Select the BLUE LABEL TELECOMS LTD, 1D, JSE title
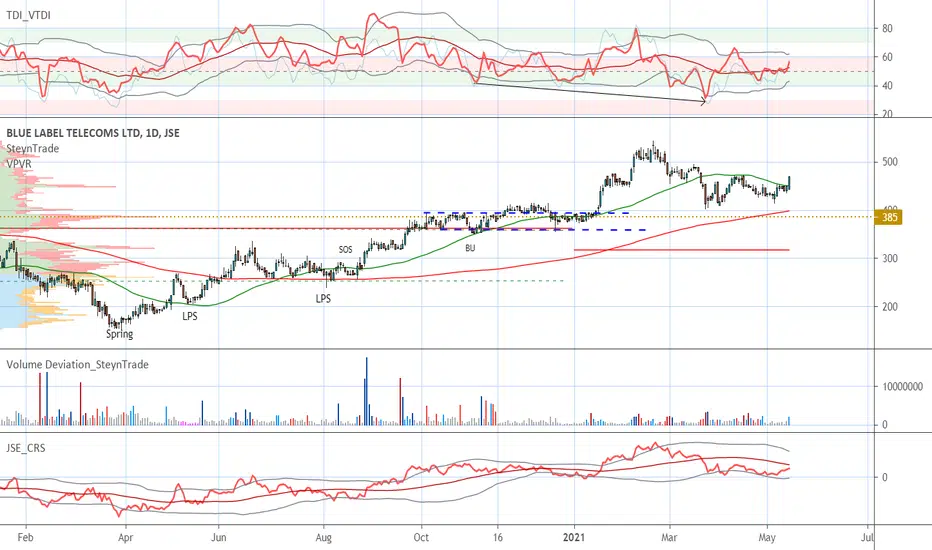932x550 pixels. tap(93, 133)
